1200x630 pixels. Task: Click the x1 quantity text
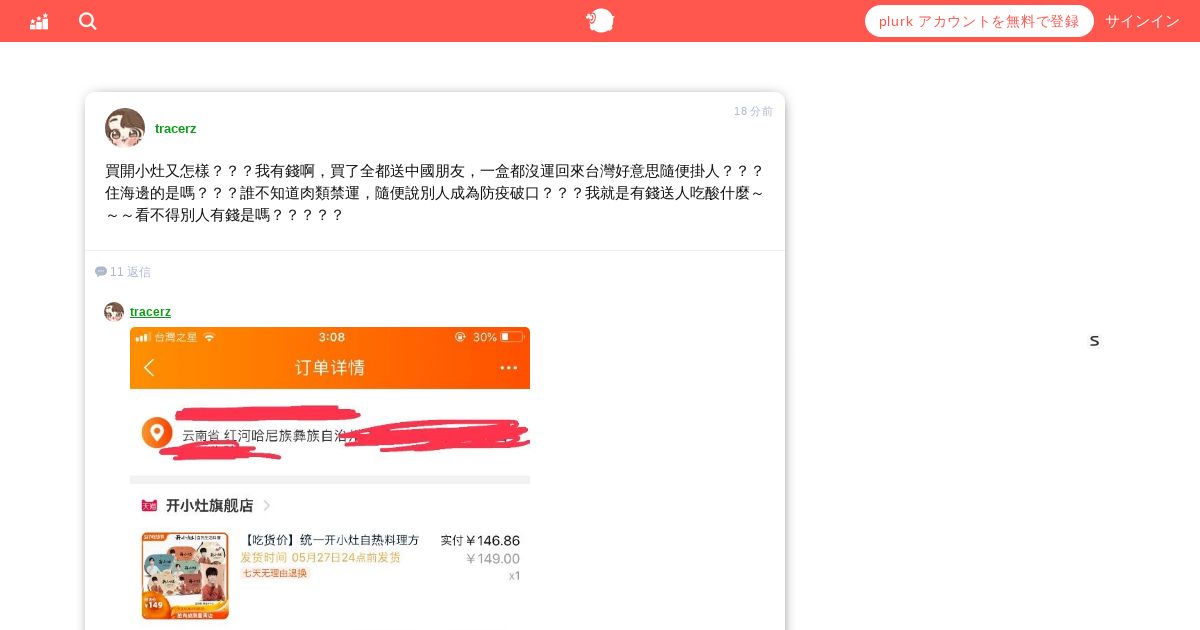tap(514, 576)
